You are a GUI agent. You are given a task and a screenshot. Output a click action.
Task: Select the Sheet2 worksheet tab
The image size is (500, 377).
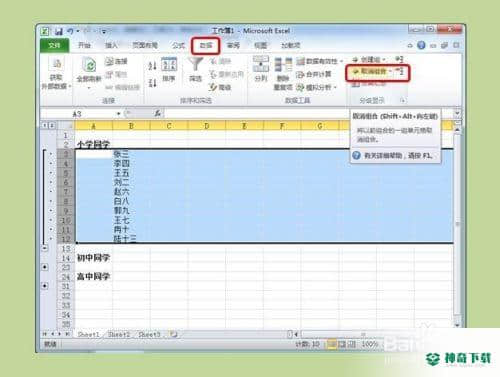tap(119, 334)
